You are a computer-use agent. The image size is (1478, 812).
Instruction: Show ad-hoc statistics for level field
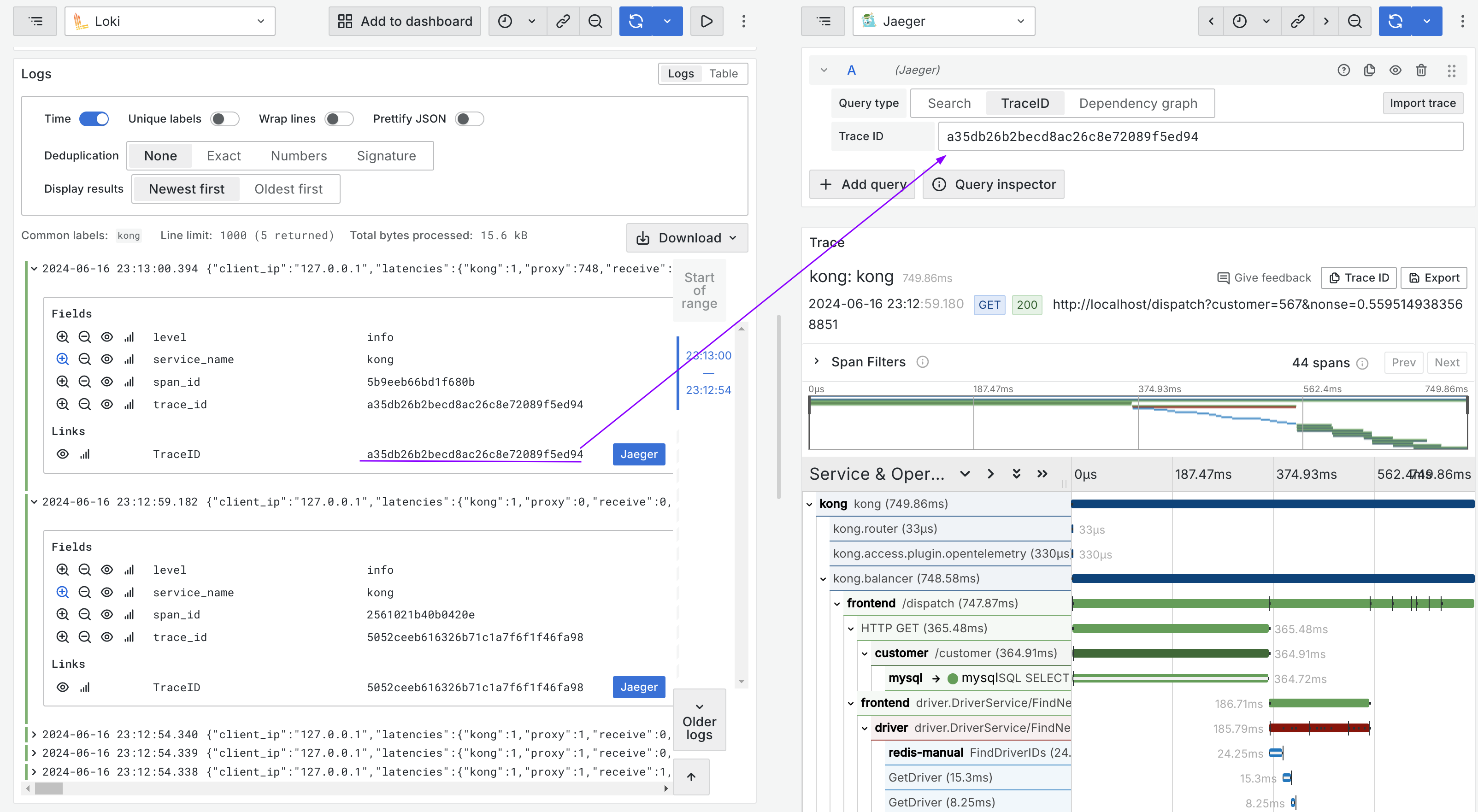(129, 337)
